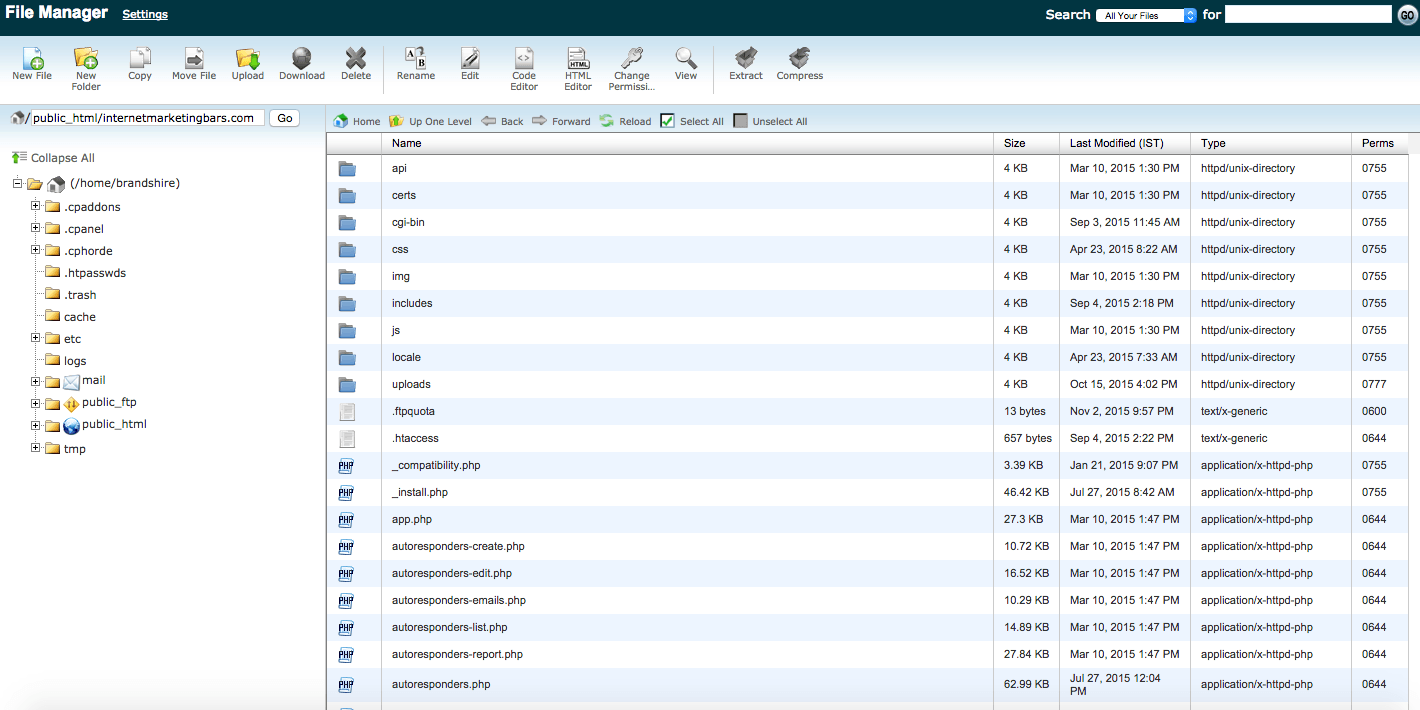This screenshot has height=710, width=1420.
Task: Launch the Code Editor
Action: pos(524,69)
